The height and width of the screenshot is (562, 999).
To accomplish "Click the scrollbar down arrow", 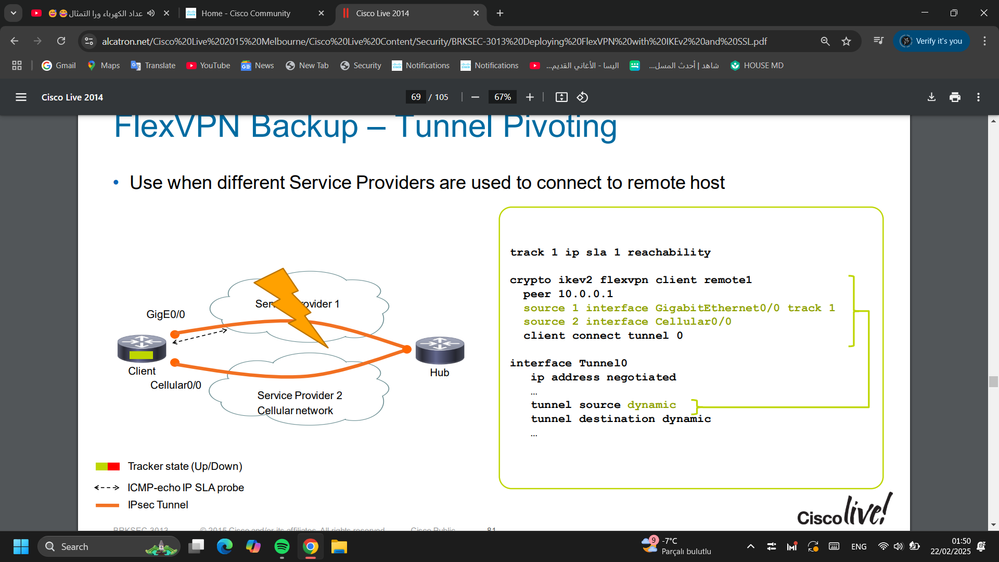I will click(x=993, y=525).
